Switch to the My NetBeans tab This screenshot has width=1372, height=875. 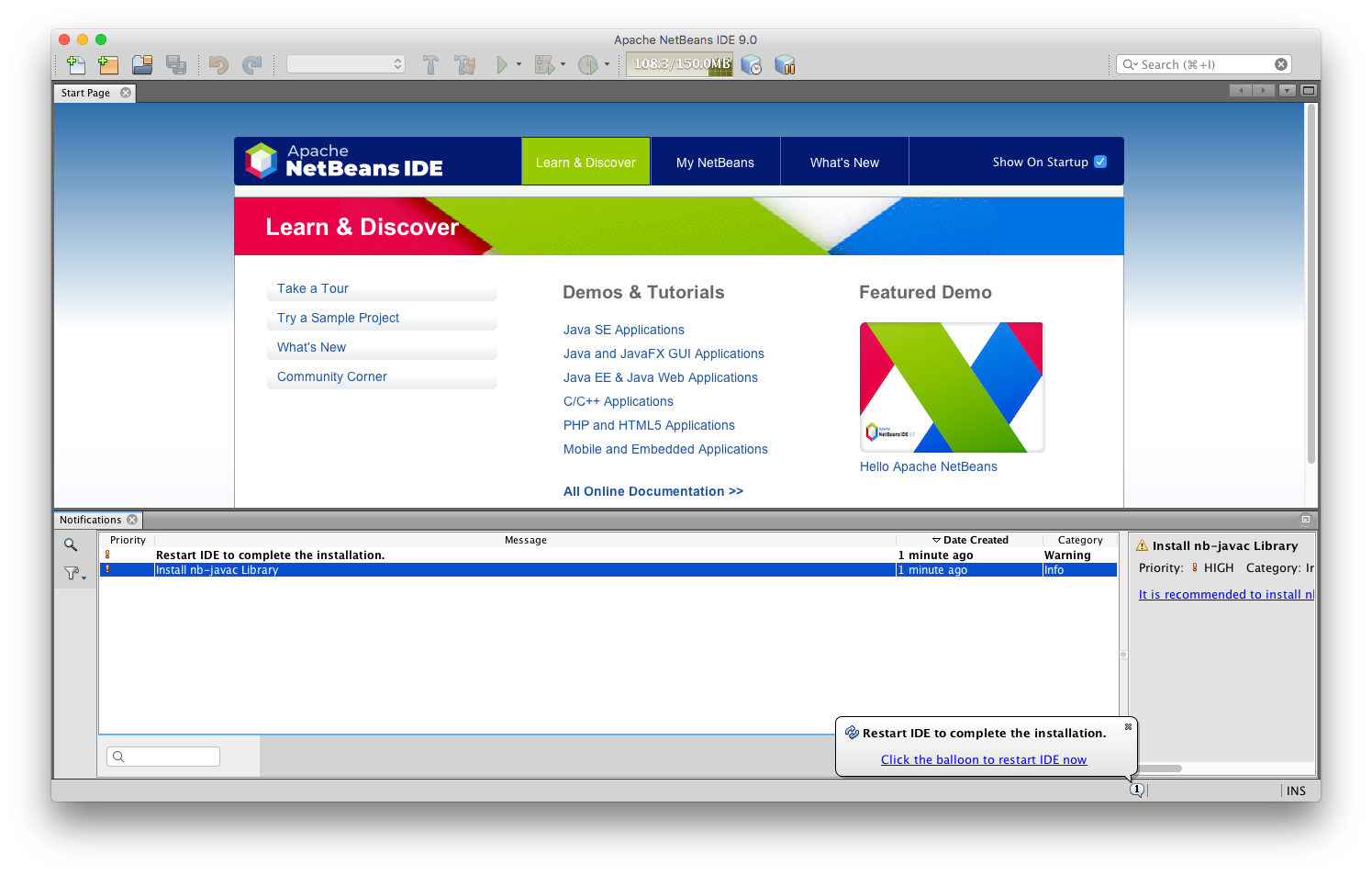715,161
